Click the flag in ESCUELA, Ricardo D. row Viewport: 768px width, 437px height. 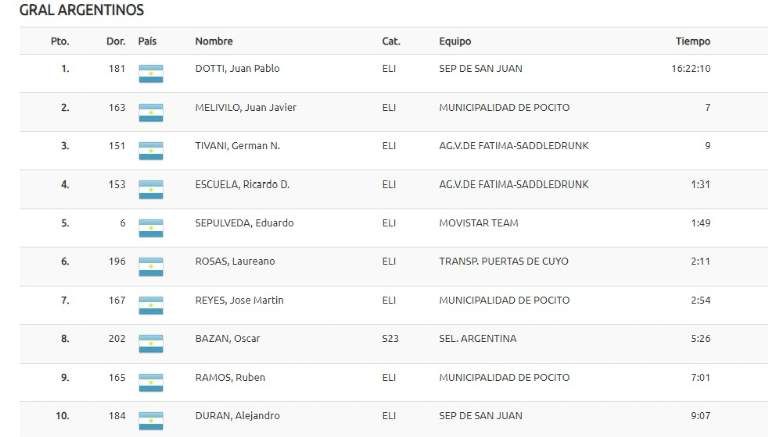[x=150, y=189]
